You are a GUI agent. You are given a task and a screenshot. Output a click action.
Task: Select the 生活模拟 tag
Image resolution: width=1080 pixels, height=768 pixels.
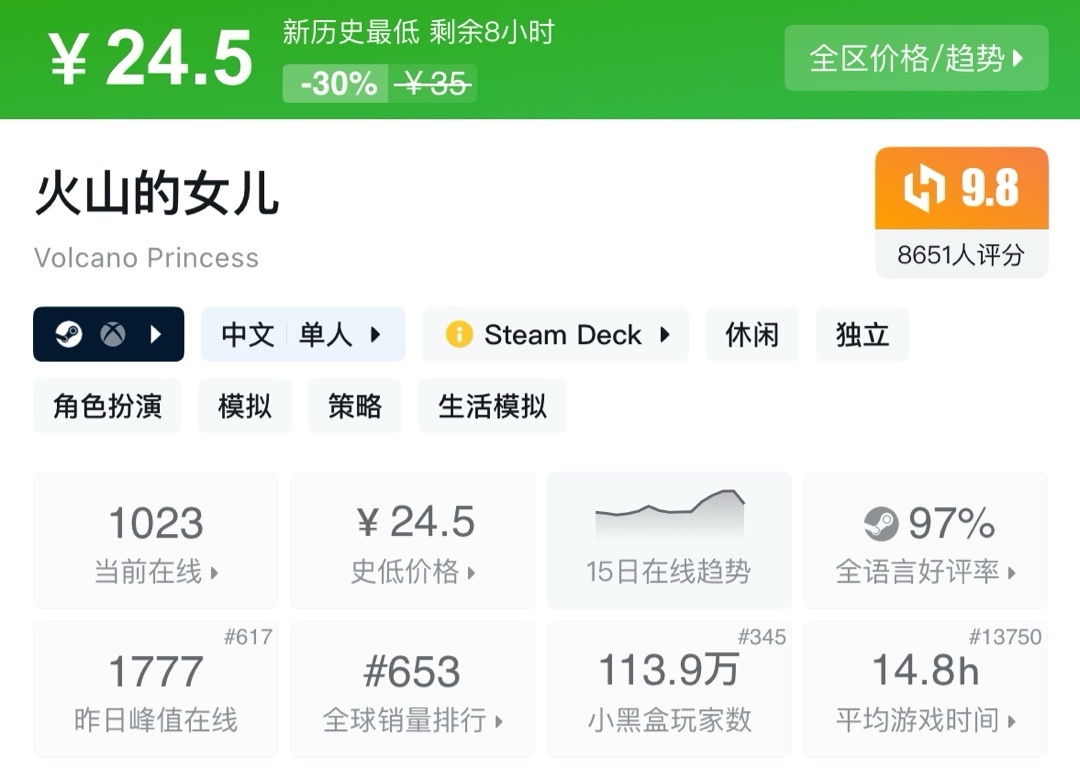492,406
